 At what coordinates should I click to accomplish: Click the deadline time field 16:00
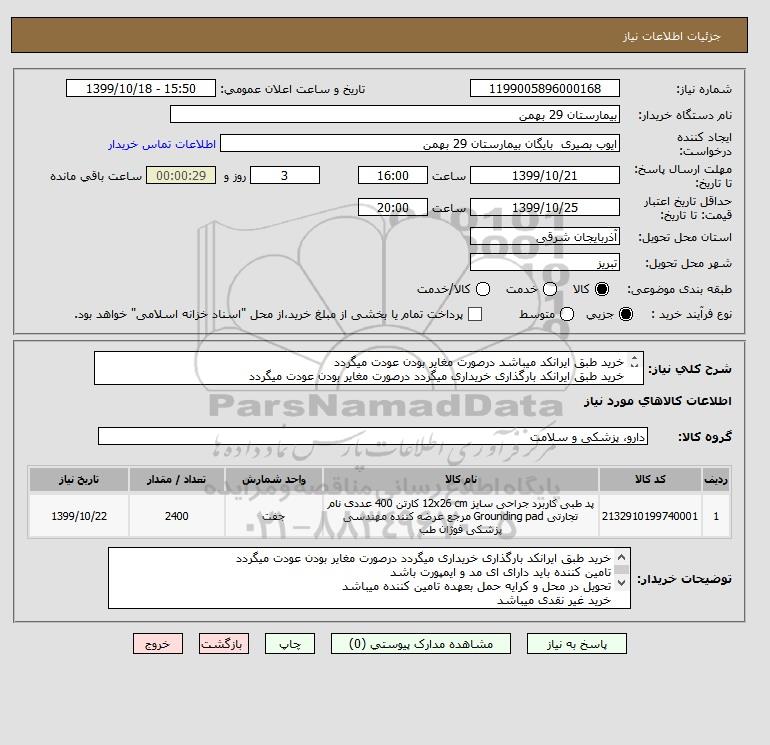(393, 175)
